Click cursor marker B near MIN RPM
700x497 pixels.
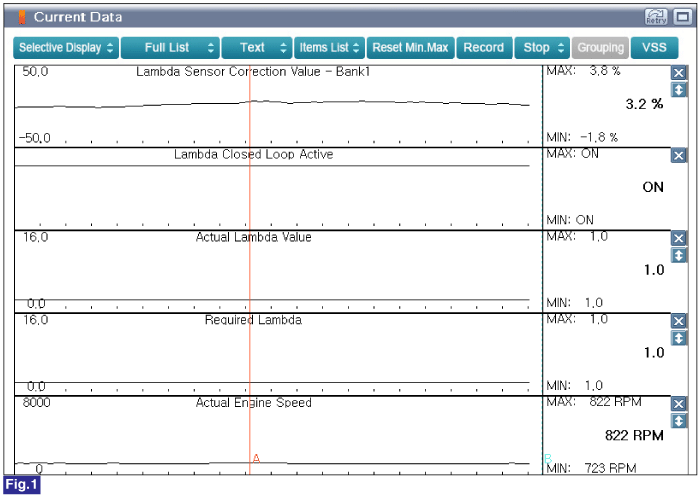click(548, 458)
